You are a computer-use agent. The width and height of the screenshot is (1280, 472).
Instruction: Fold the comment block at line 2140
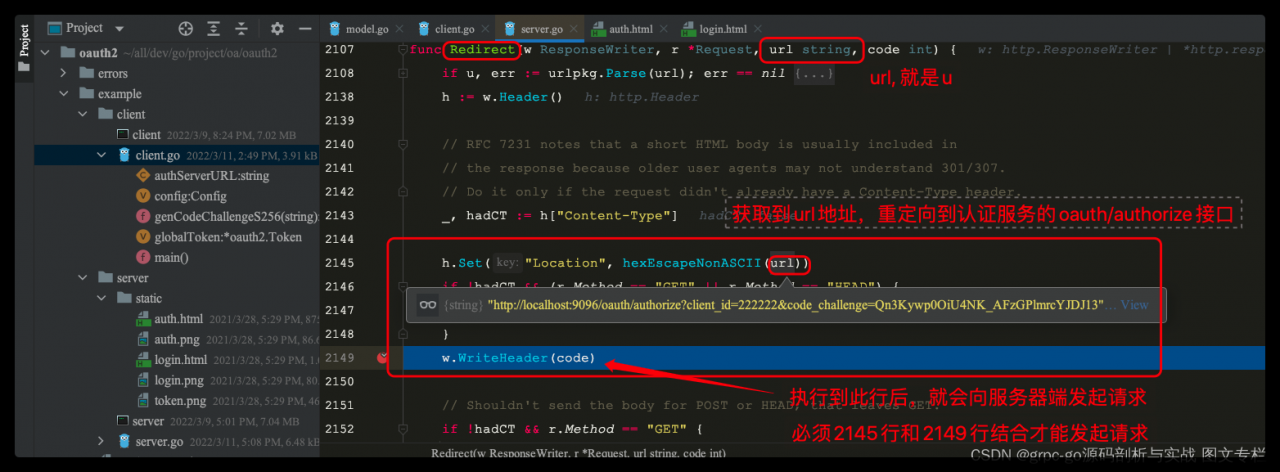[403, 145]
